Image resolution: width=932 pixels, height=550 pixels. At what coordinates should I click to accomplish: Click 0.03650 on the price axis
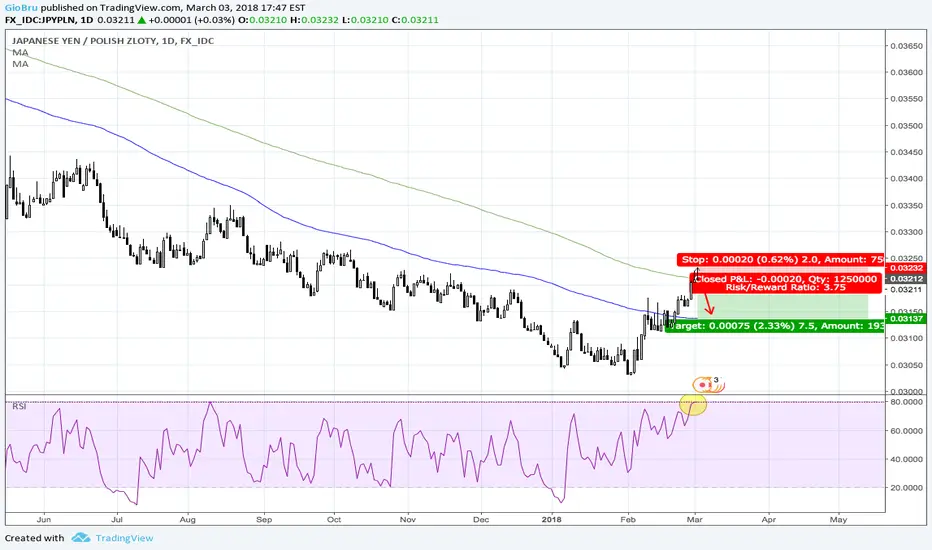tap(906, 46)
